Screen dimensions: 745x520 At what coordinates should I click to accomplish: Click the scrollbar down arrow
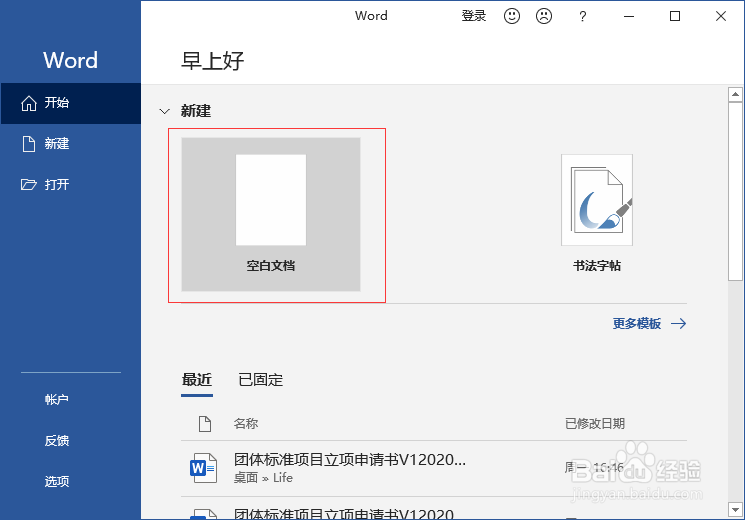[735, 510]
